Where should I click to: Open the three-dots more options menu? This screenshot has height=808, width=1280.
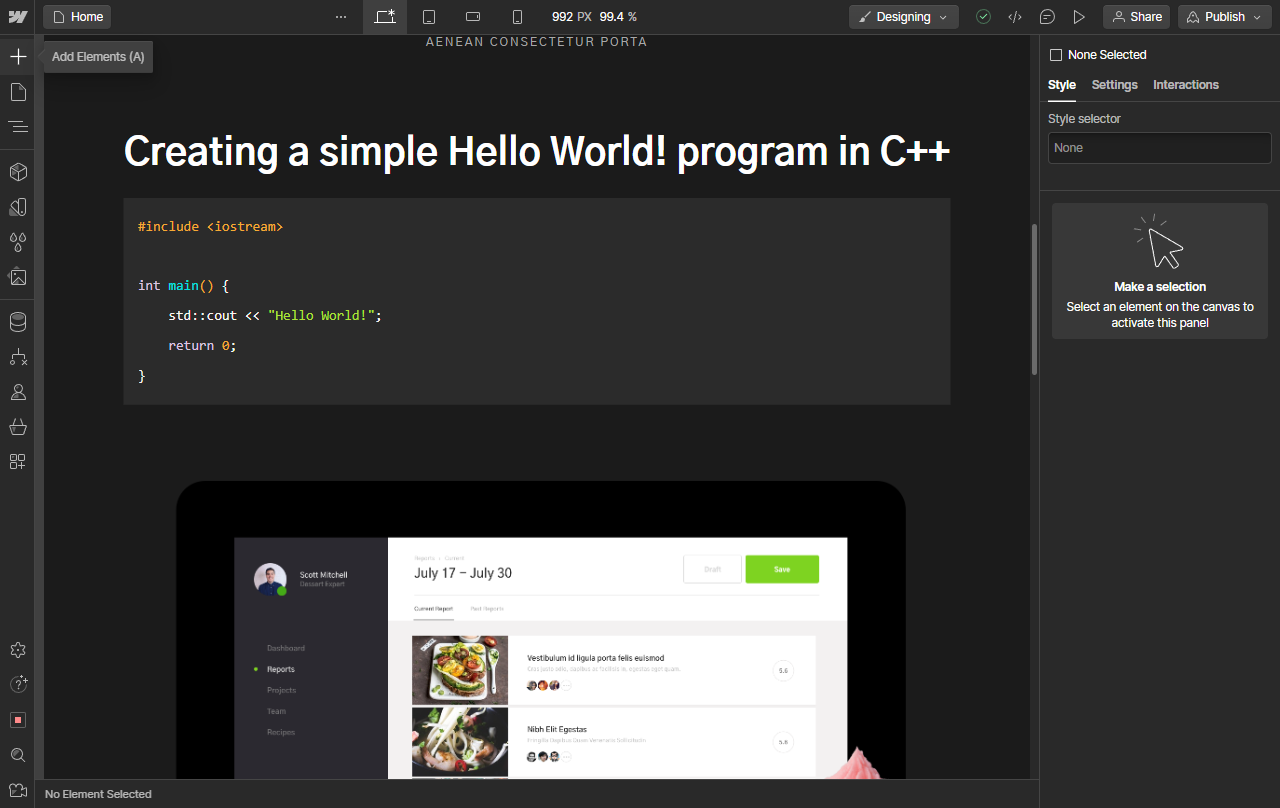pyautogui.click(x=341, y=17)
